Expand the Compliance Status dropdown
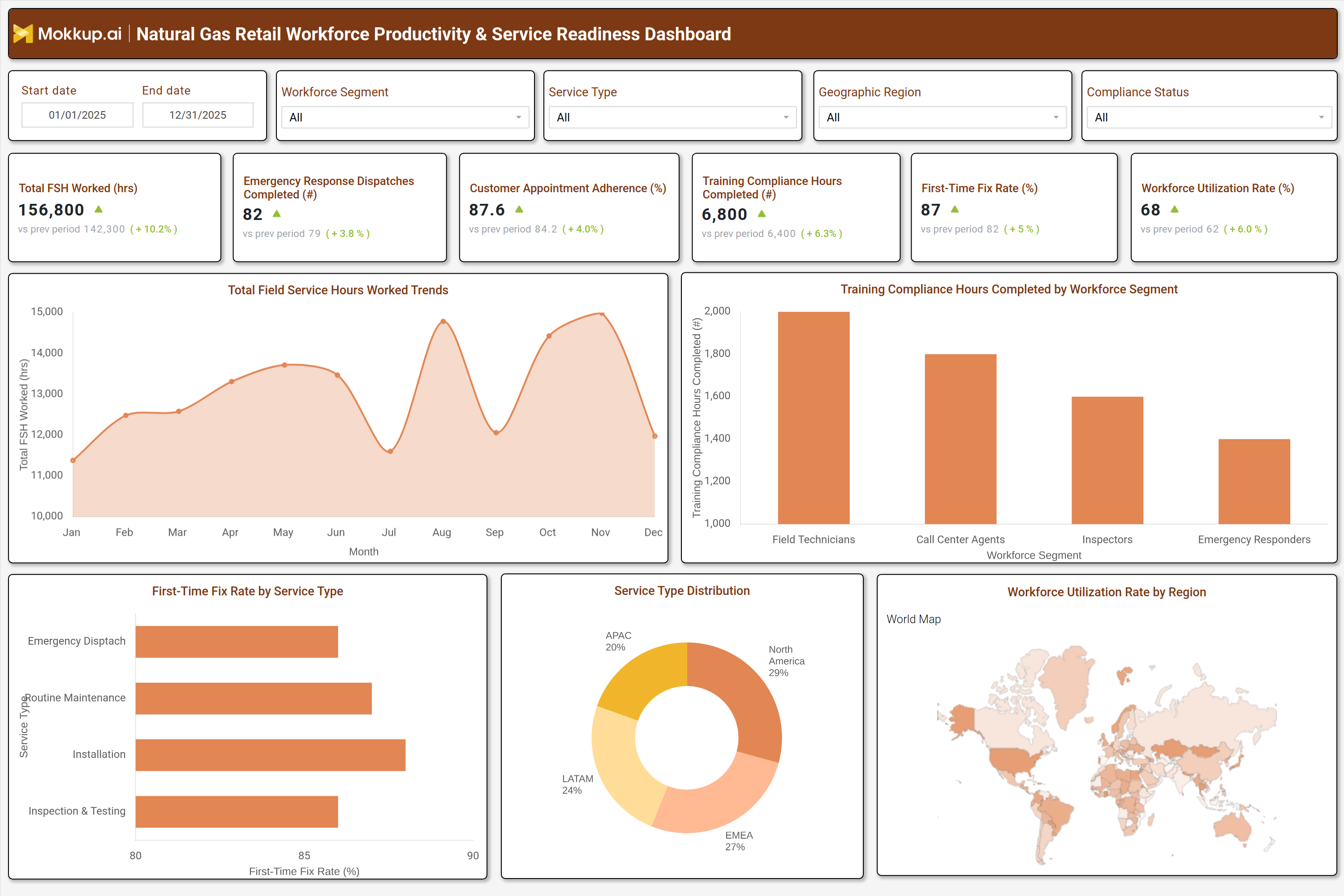The width and height of the screenshot is (1344, 896). 1209,117
